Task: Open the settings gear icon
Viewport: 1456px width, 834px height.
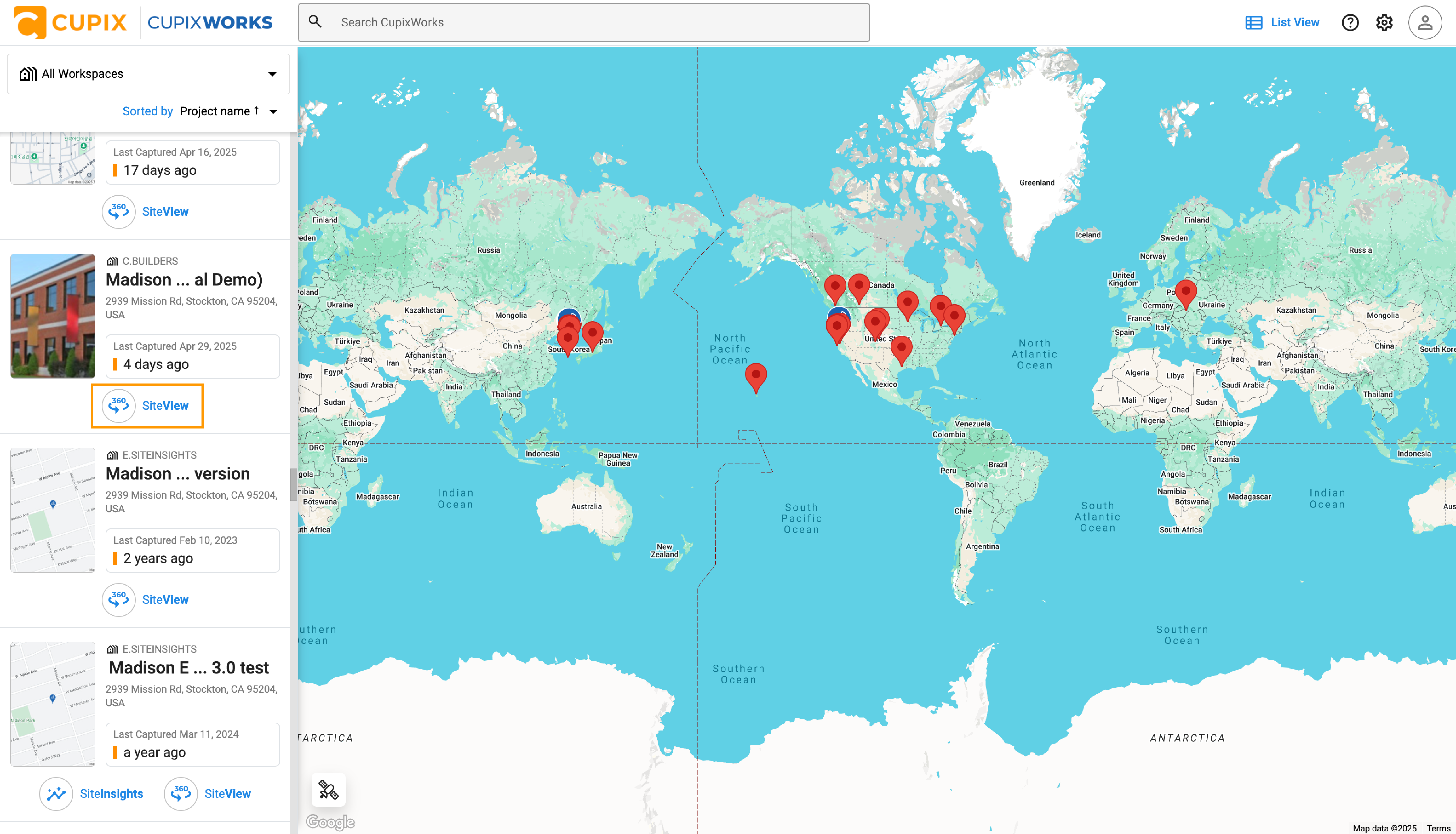Action: pyautogui.click(x=1384, y=22)
